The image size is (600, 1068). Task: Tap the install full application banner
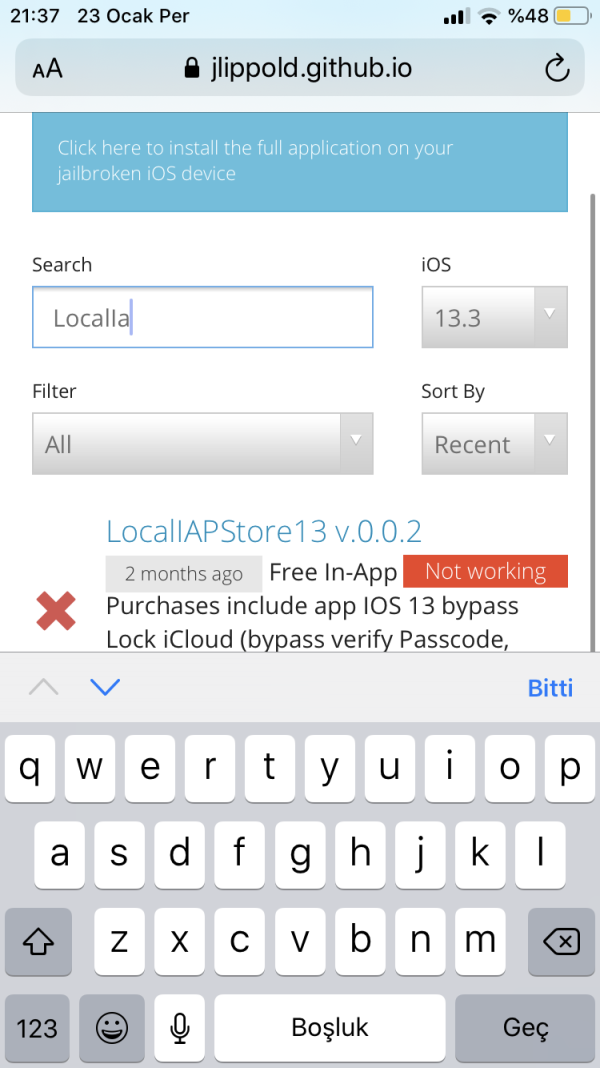(299, 161)
